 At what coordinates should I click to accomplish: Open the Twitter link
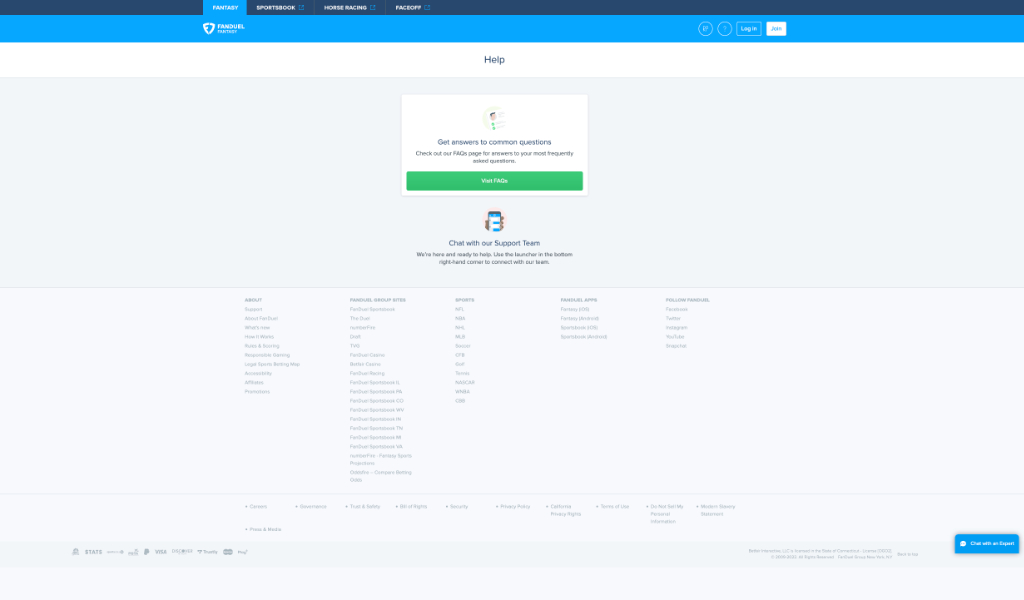pos(673,319)
